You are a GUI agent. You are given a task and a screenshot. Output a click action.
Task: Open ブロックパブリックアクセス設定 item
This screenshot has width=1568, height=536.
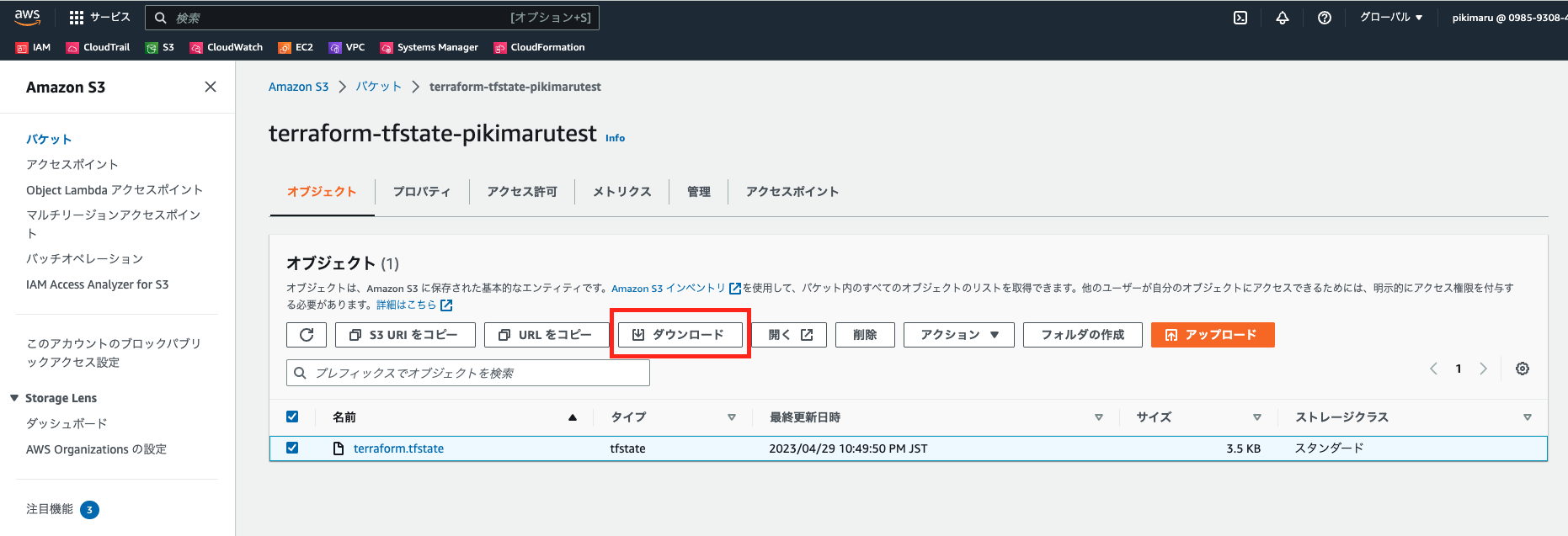(x=114, y=353)
